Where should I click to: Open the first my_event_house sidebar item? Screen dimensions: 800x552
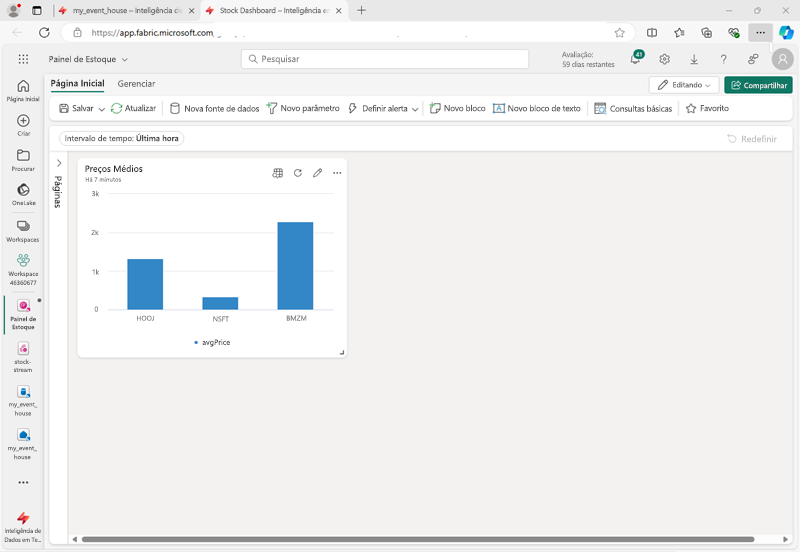(23, 400)
